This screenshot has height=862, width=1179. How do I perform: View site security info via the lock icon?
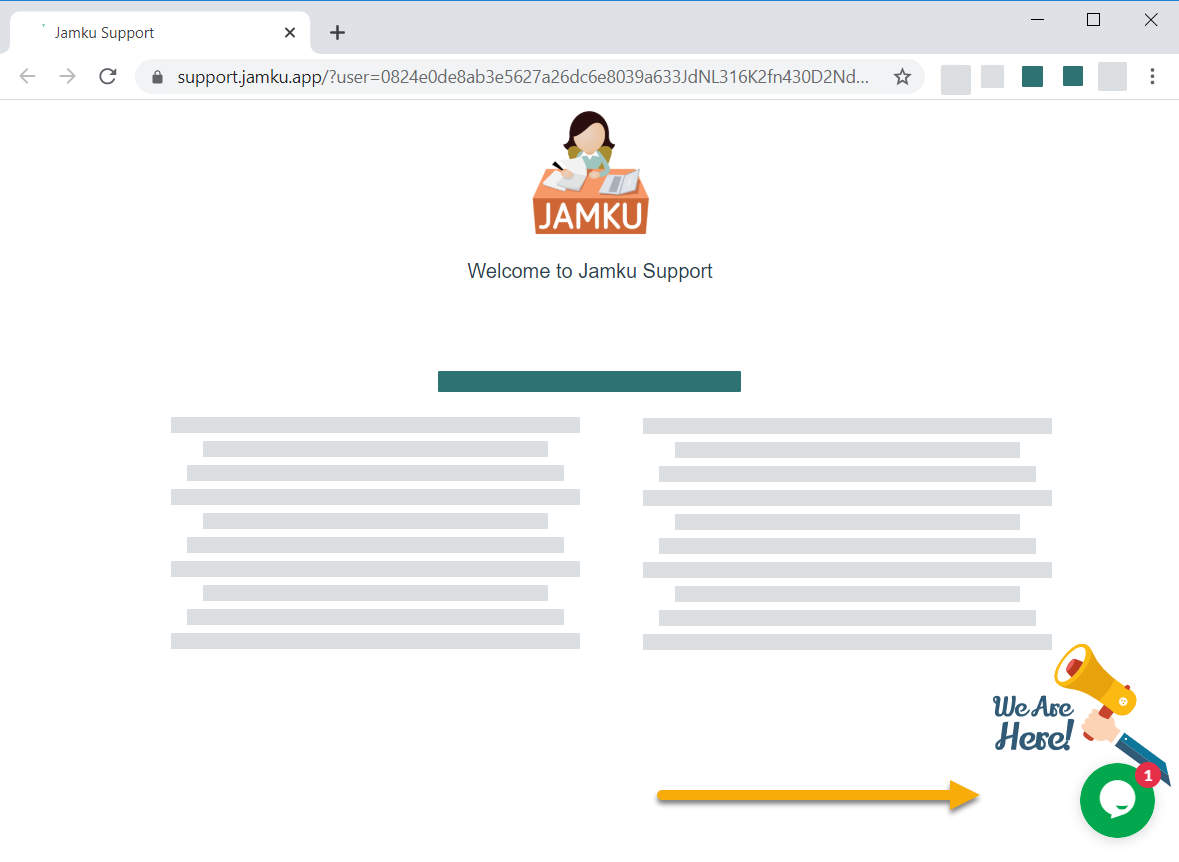[157, 76]
